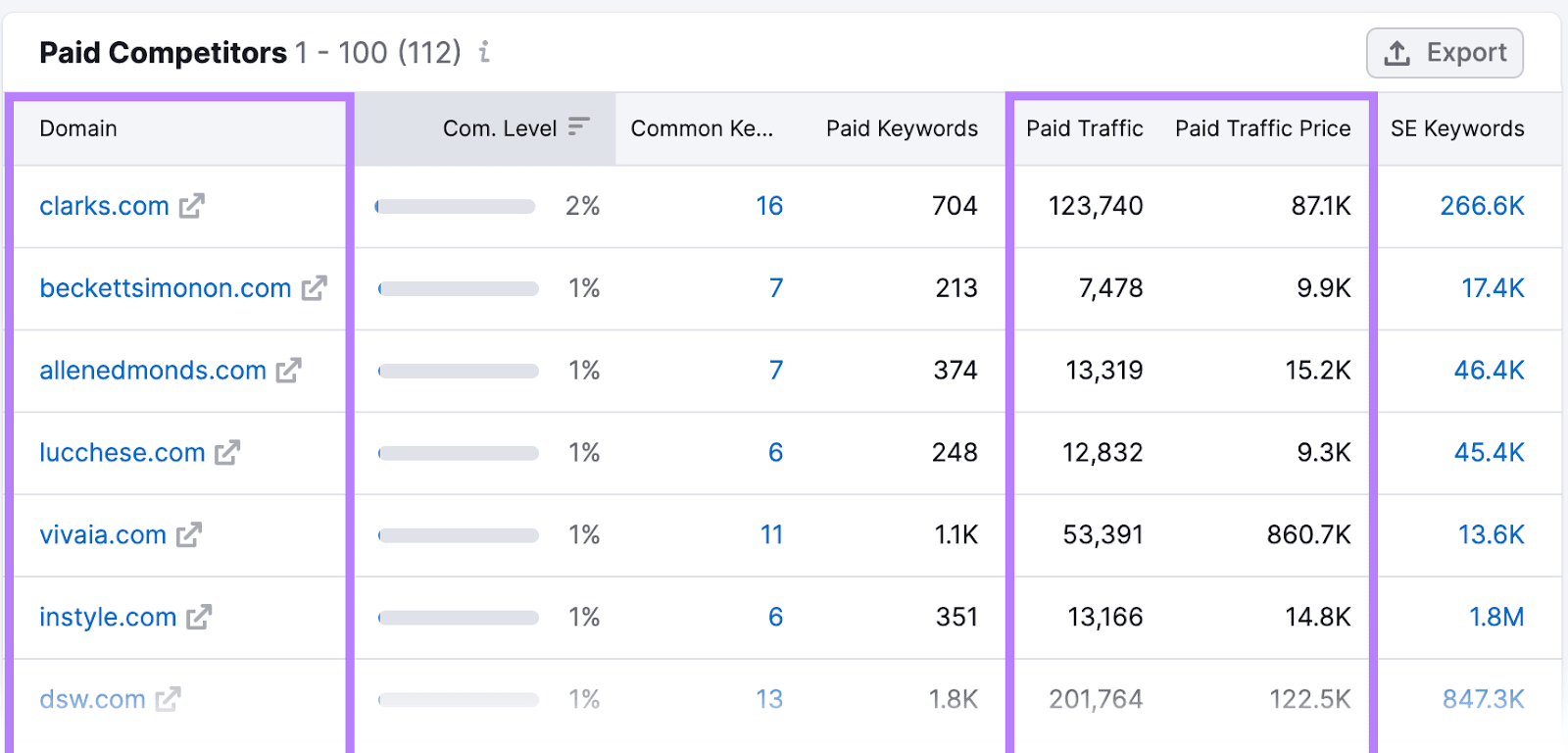Open the dsw.com domain link
Image resolution: width=1568 pixels, height=753 pixels.
tap(92, 700)
